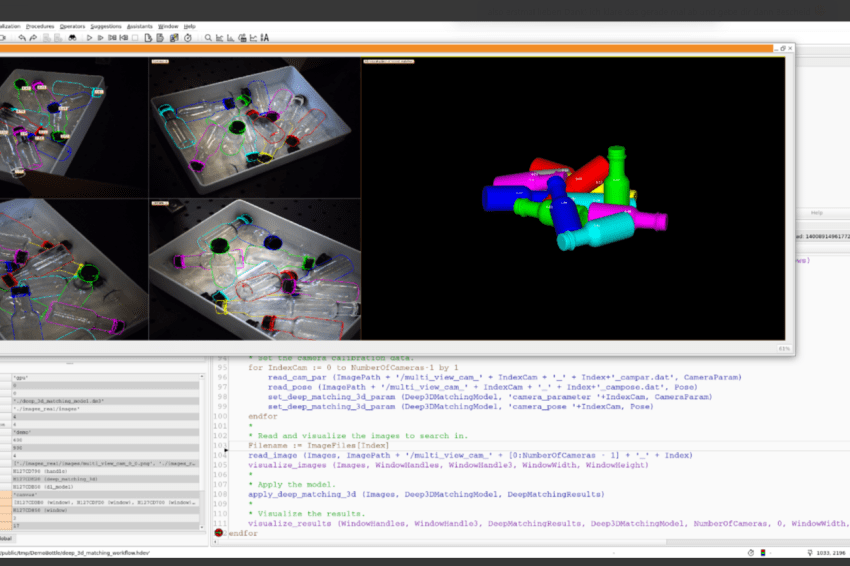Click the read_cam_par code line
This screenshot has height=566, width=850.
[505, 377]
